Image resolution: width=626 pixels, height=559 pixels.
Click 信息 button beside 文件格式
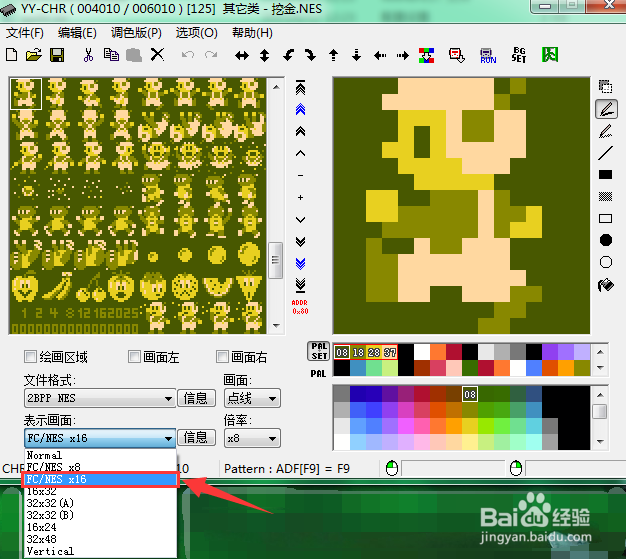[x=196, y=398]
